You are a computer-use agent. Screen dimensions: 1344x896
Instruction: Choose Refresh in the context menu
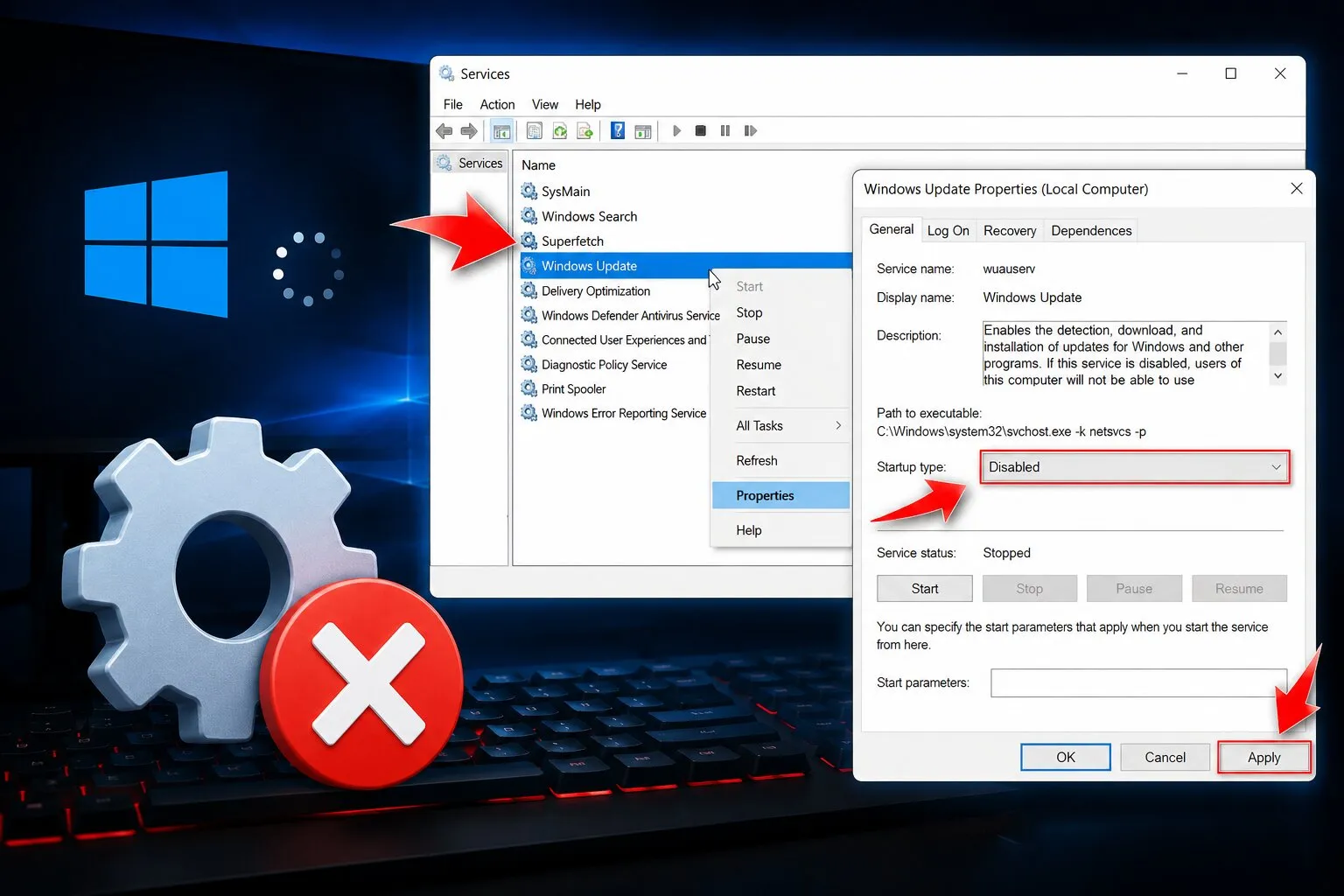(780, 460)
